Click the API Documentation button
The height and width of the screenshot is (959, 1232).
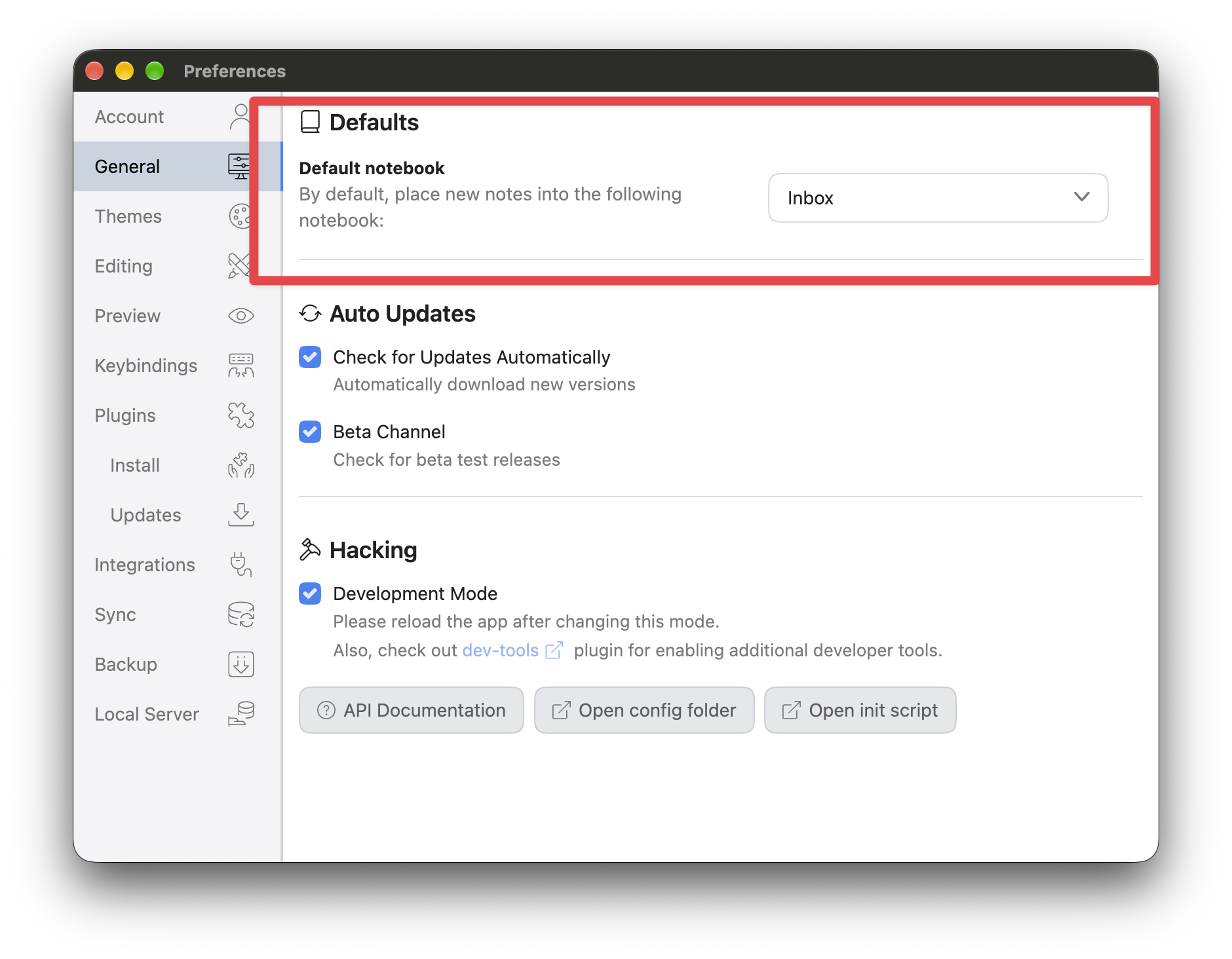412,710
